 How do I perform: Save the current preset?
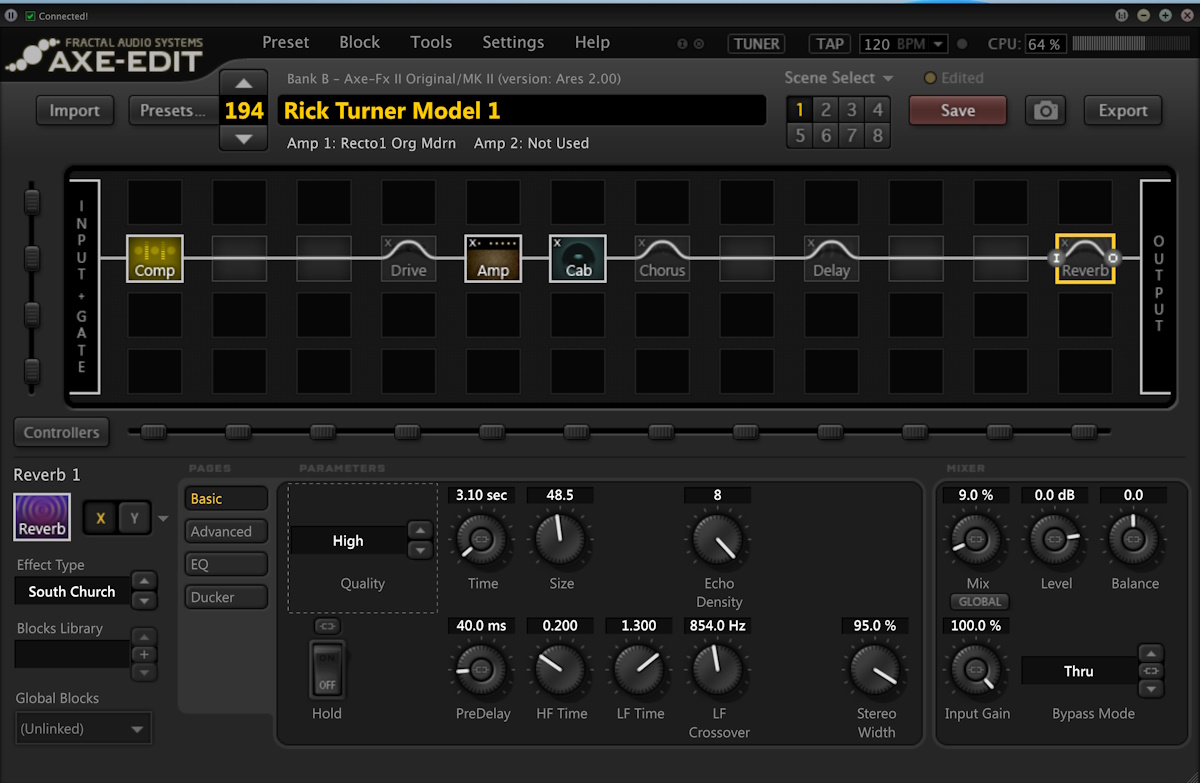coord(958,111)
